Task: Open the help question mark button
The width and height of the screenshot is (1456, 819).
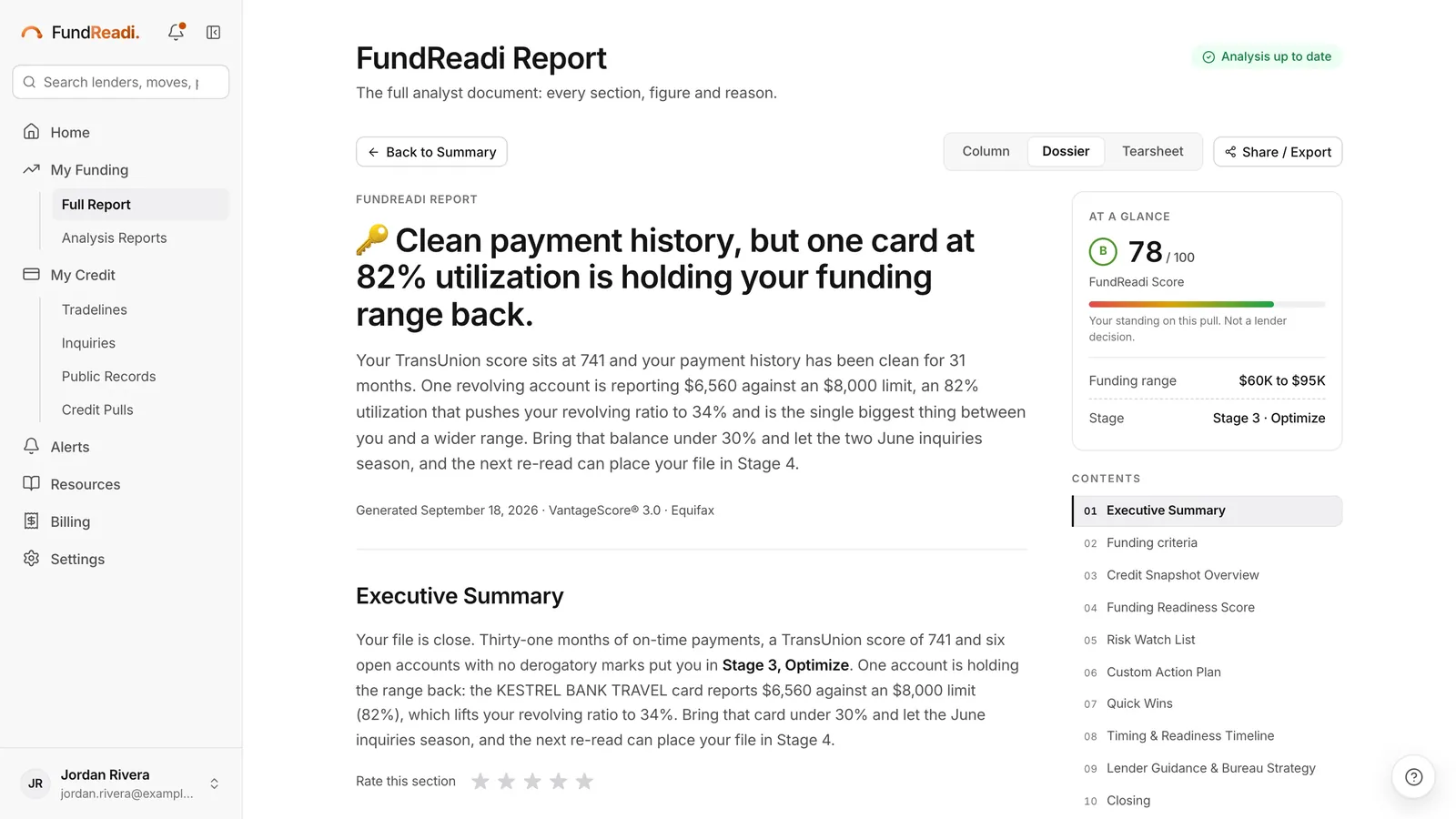Action: (1413, 776)
